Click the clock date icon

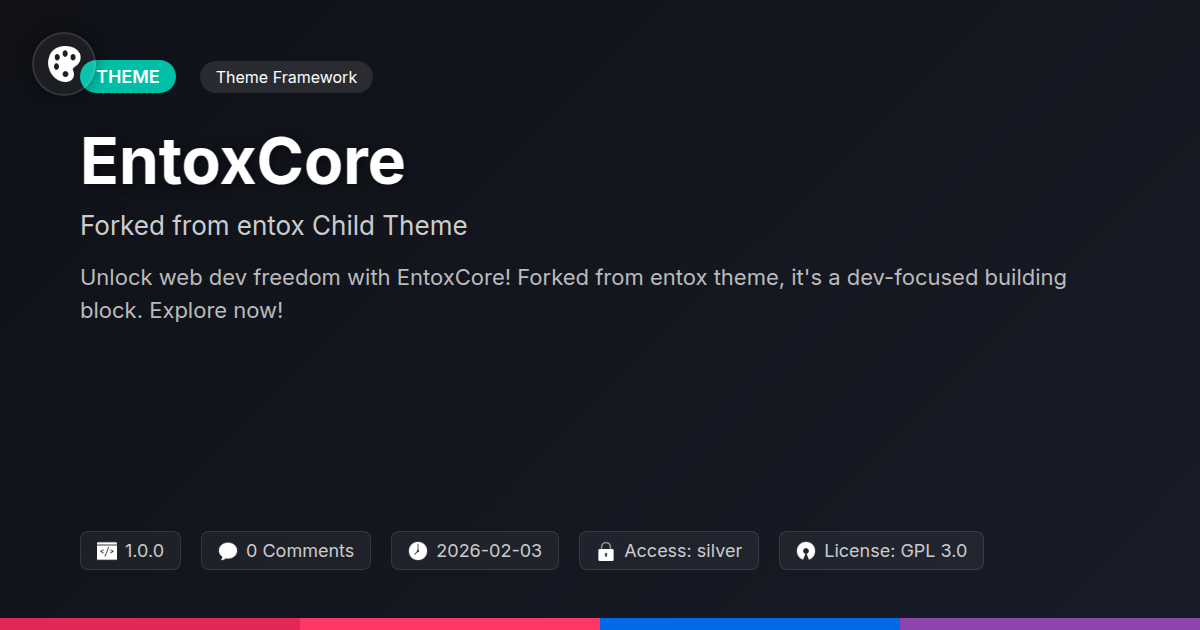click(418, 551)
